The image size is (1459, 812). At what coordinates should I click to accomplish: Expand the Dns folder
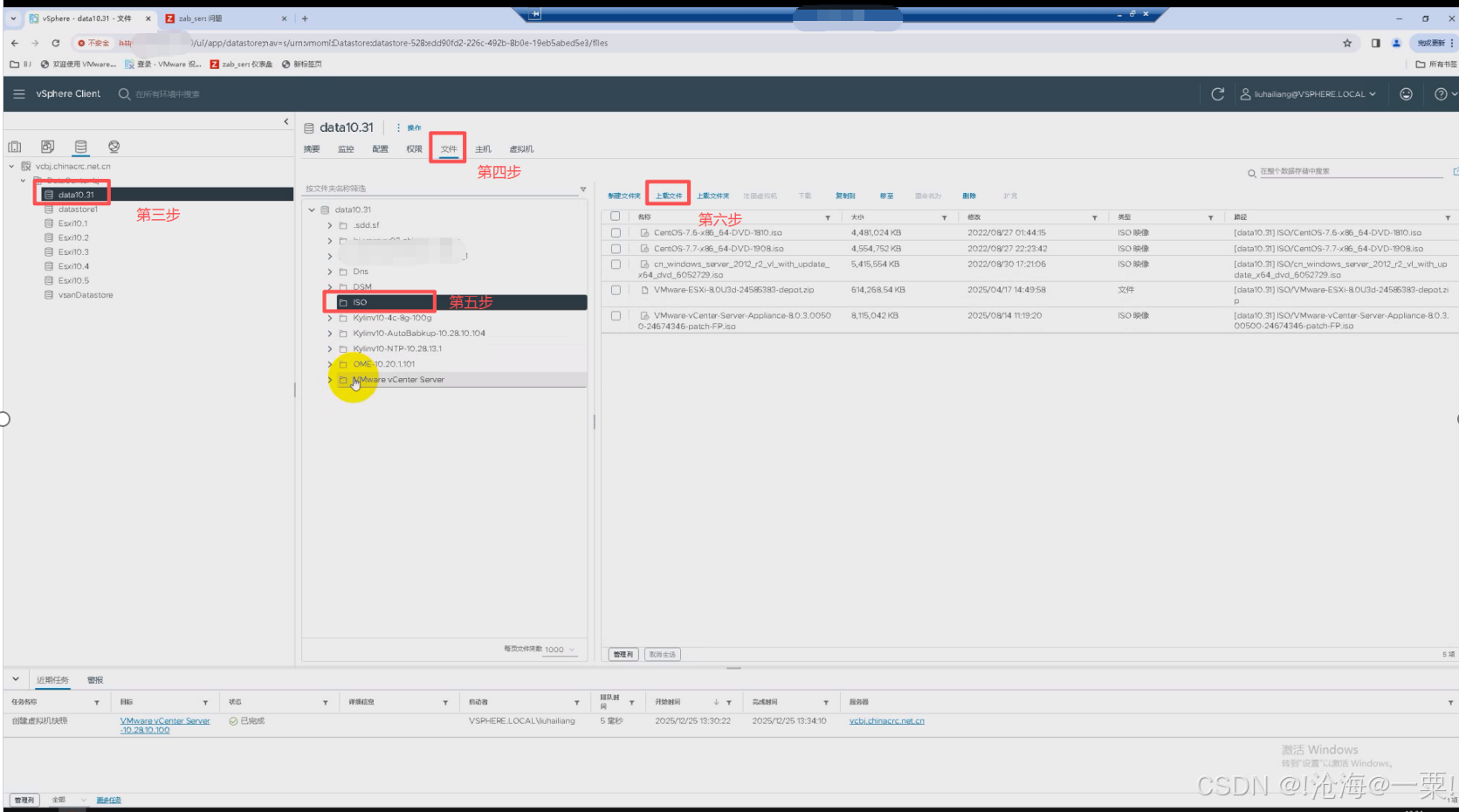click(329, 272)
